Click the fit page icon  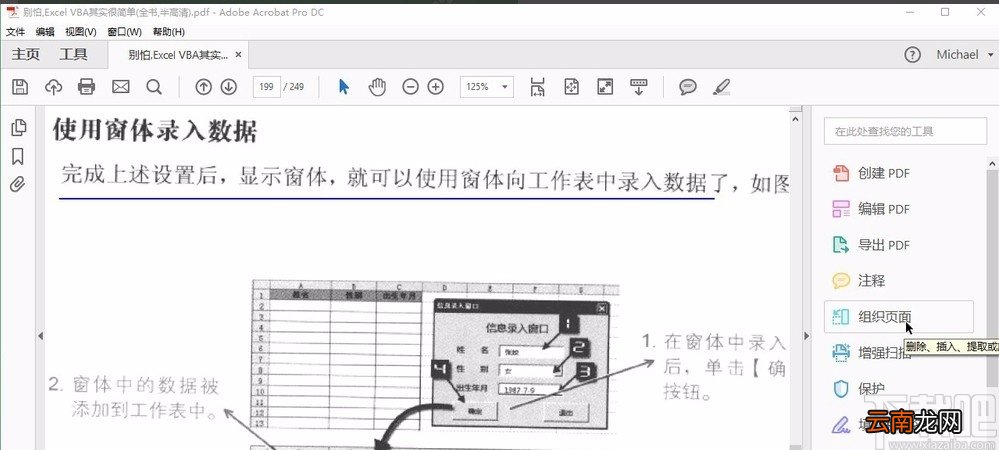pos(571,87)
